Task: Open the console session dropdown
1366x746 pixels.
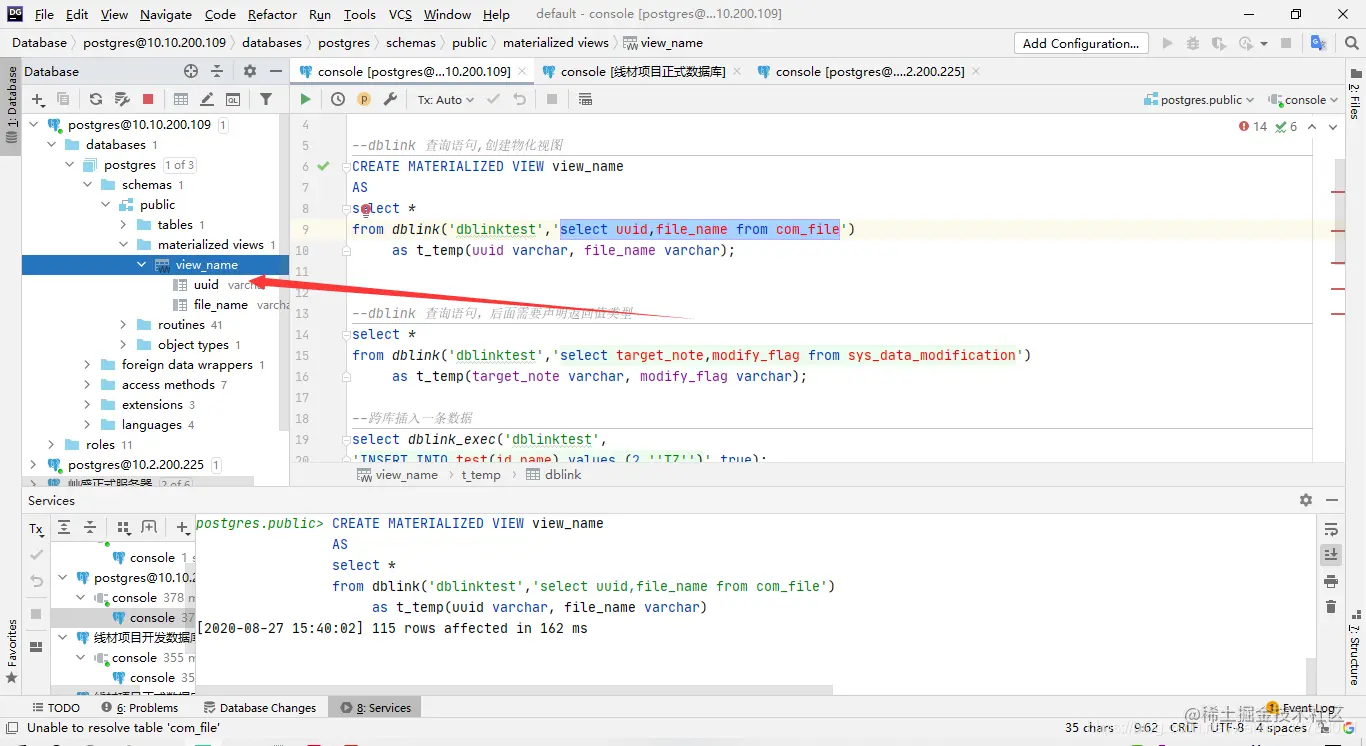Action: [x=1303, y=100]
